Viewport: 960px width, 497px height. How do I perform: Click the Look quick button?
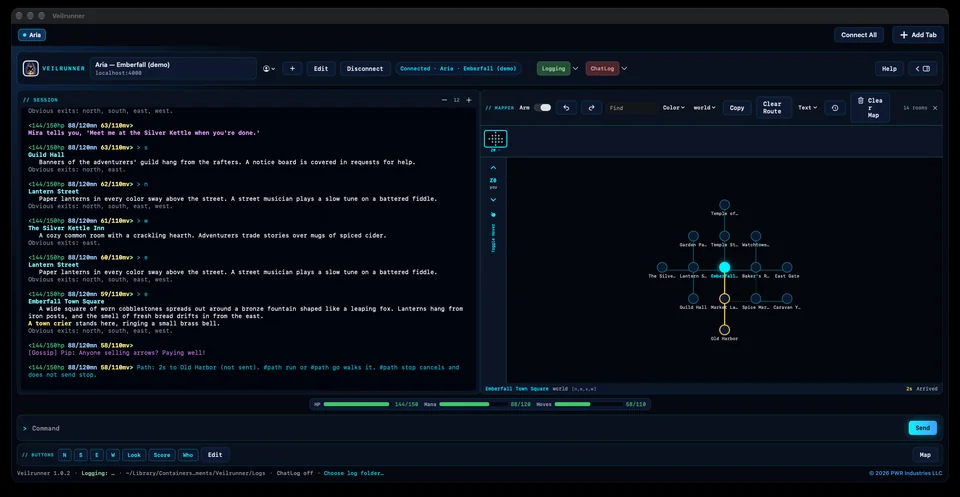point(134,455)
